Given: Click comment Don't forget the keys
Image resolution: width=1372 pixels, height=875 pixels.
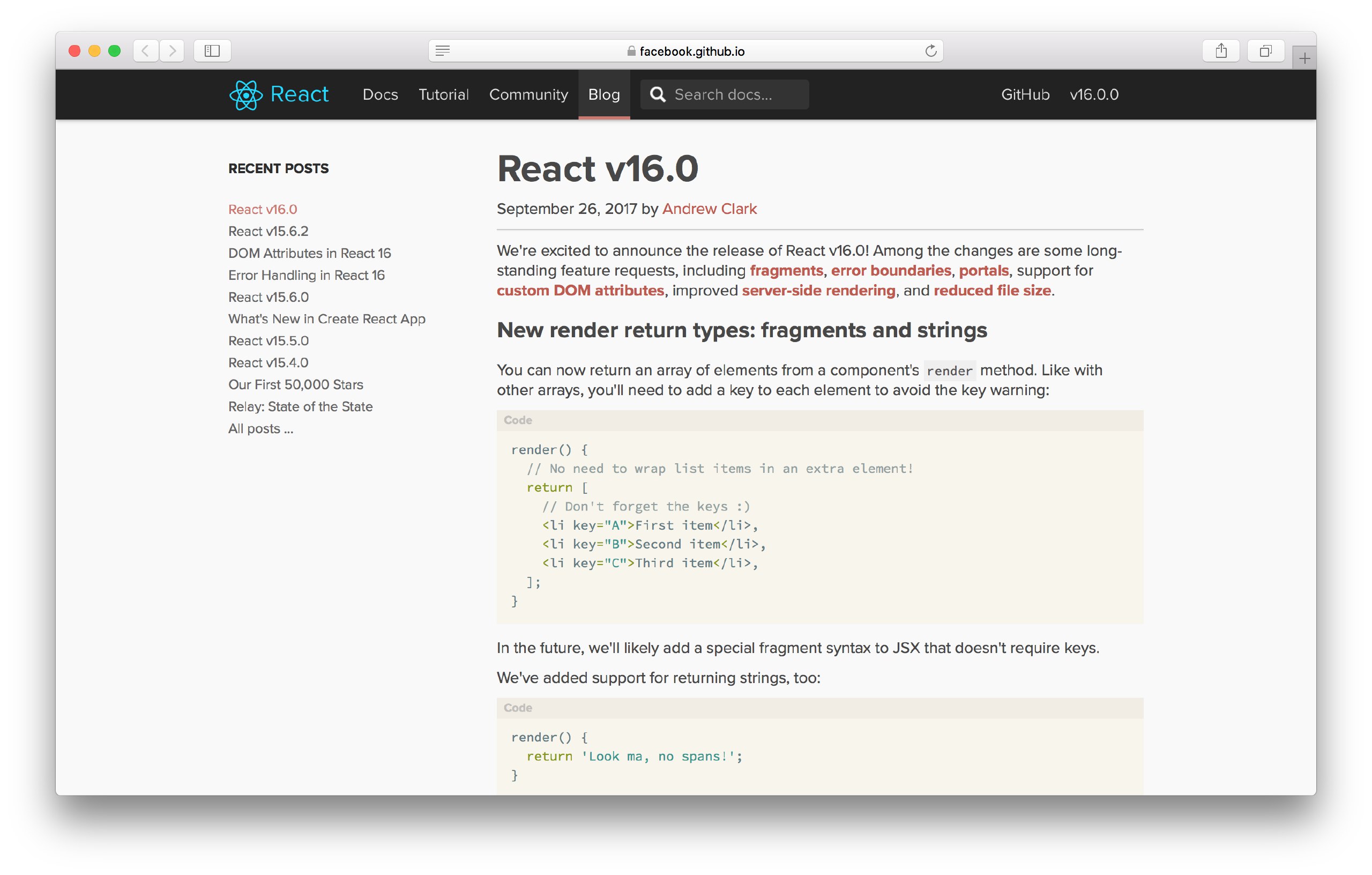Looking at the screenshot, I should [x=646, y=506].
